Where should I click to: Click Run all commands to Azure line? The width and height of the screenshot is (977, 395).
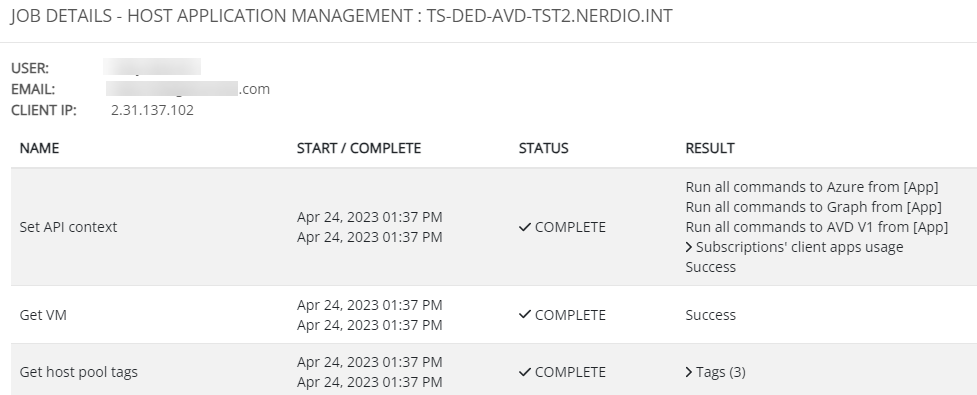pos(812,187)
